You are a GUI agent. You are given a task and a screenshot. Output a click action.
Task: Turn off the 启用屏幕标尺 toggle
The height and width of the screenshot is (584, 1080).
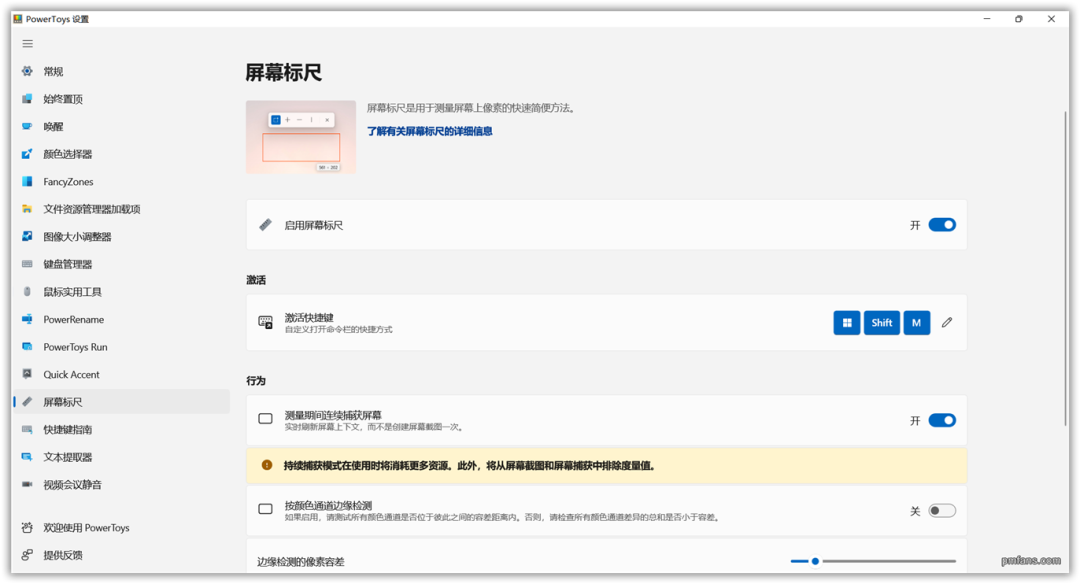942,225
